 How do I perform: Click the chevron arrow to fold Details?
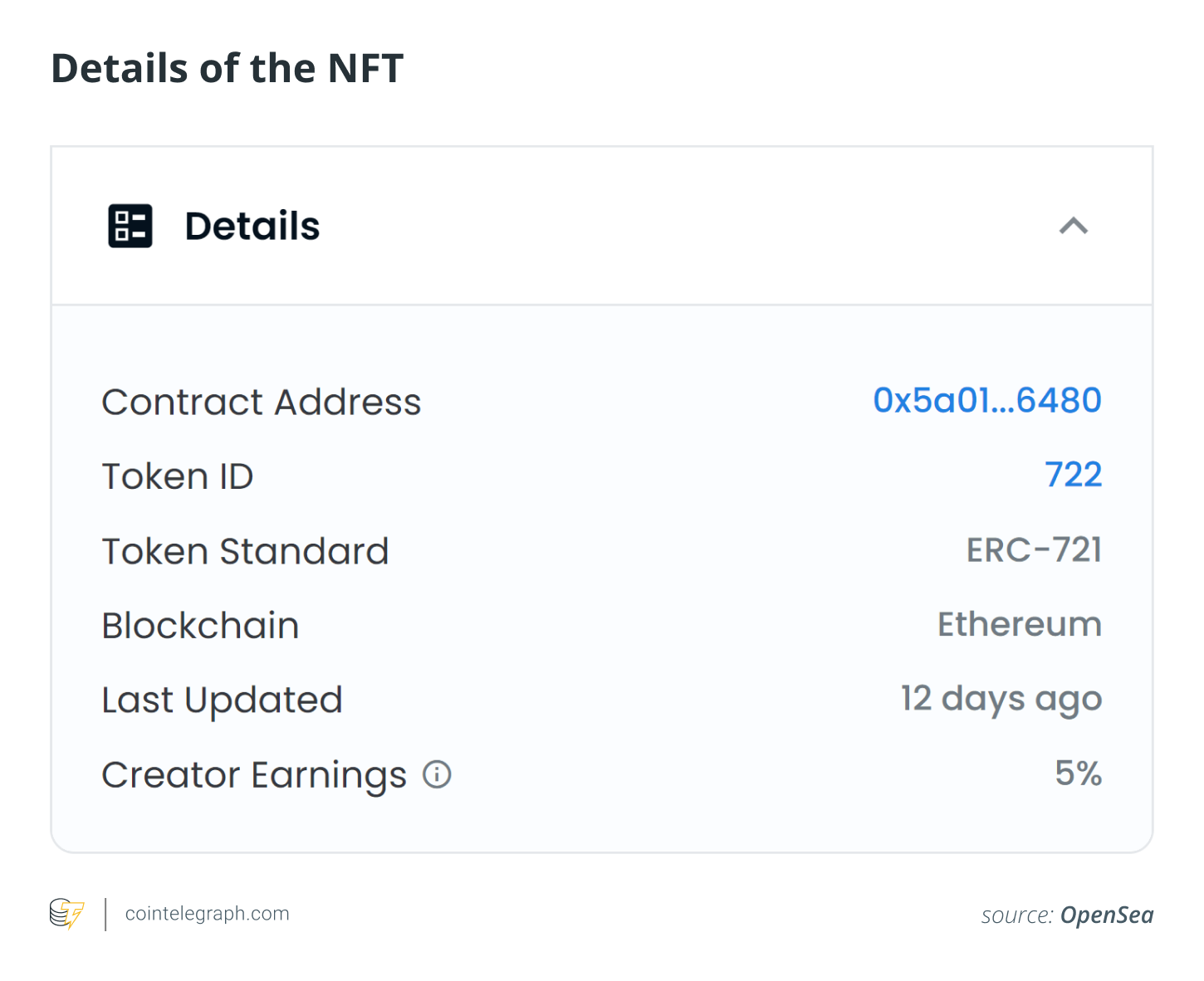pyautogui.click(x=1075, y=227)
